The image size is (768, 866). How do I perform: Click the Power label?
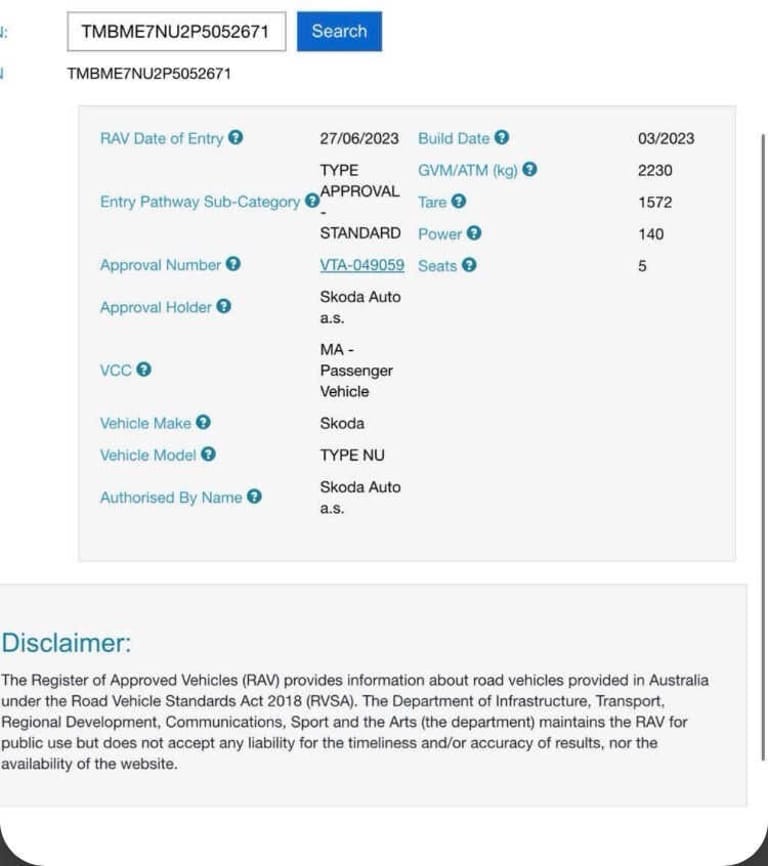(x=440, y=234)
